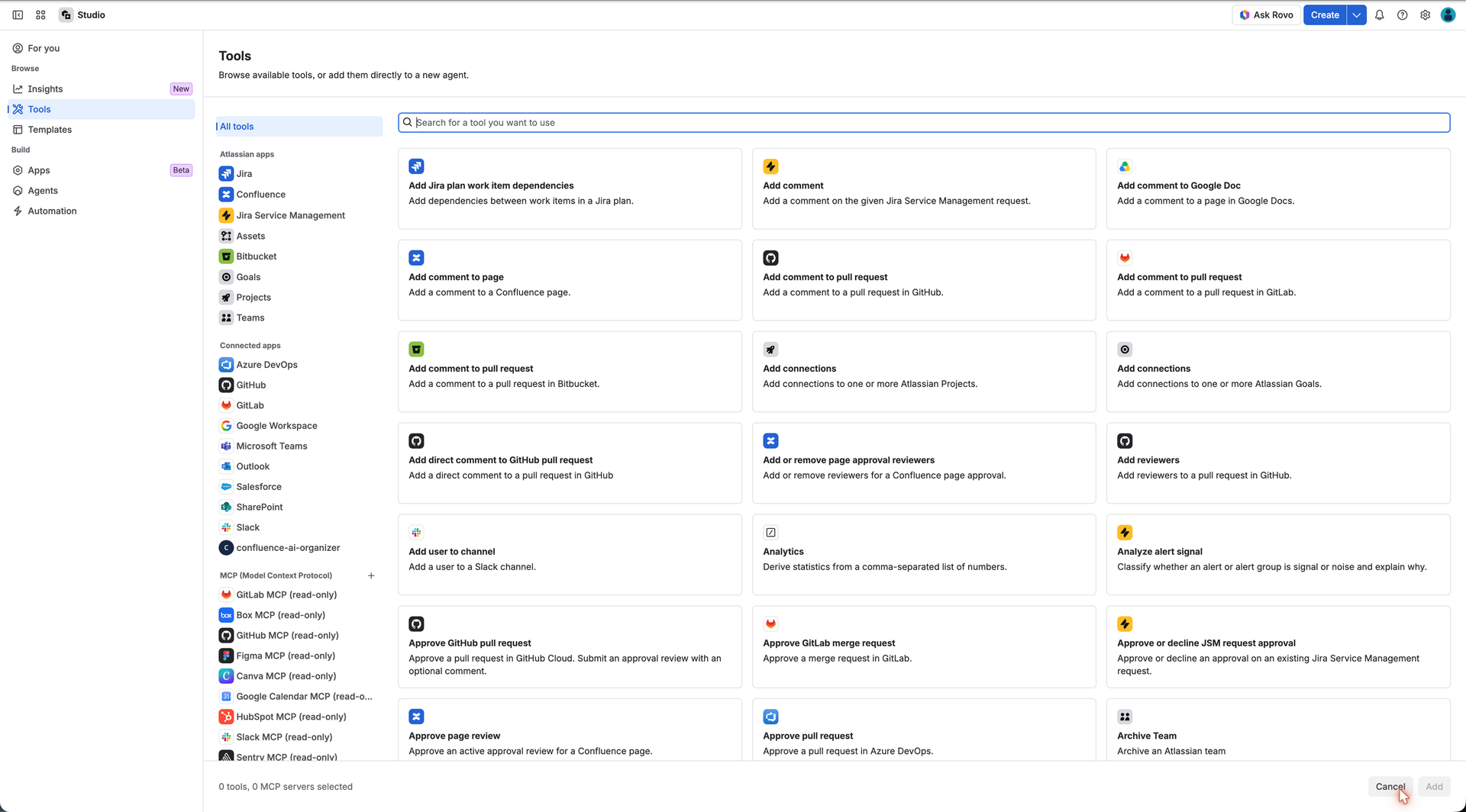Click the Slack icon under Connected apps
Screen dimensions: 1466x812
(x=226, y=527)
